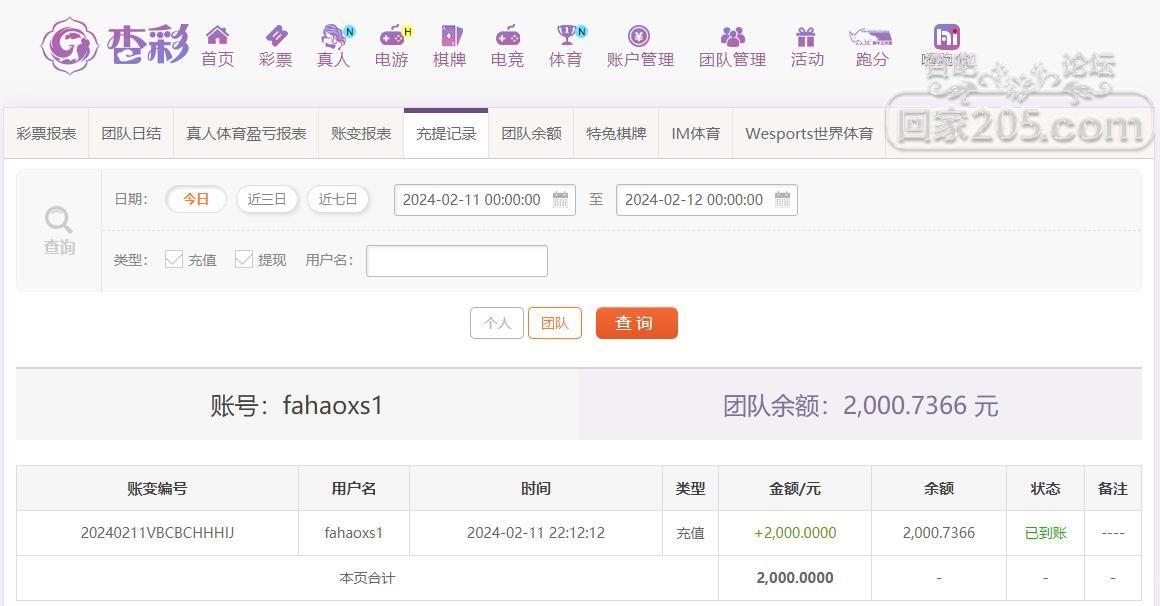Click the orange 查询 button
This screenshot has height=606, width=1160.
coord(636,323)
